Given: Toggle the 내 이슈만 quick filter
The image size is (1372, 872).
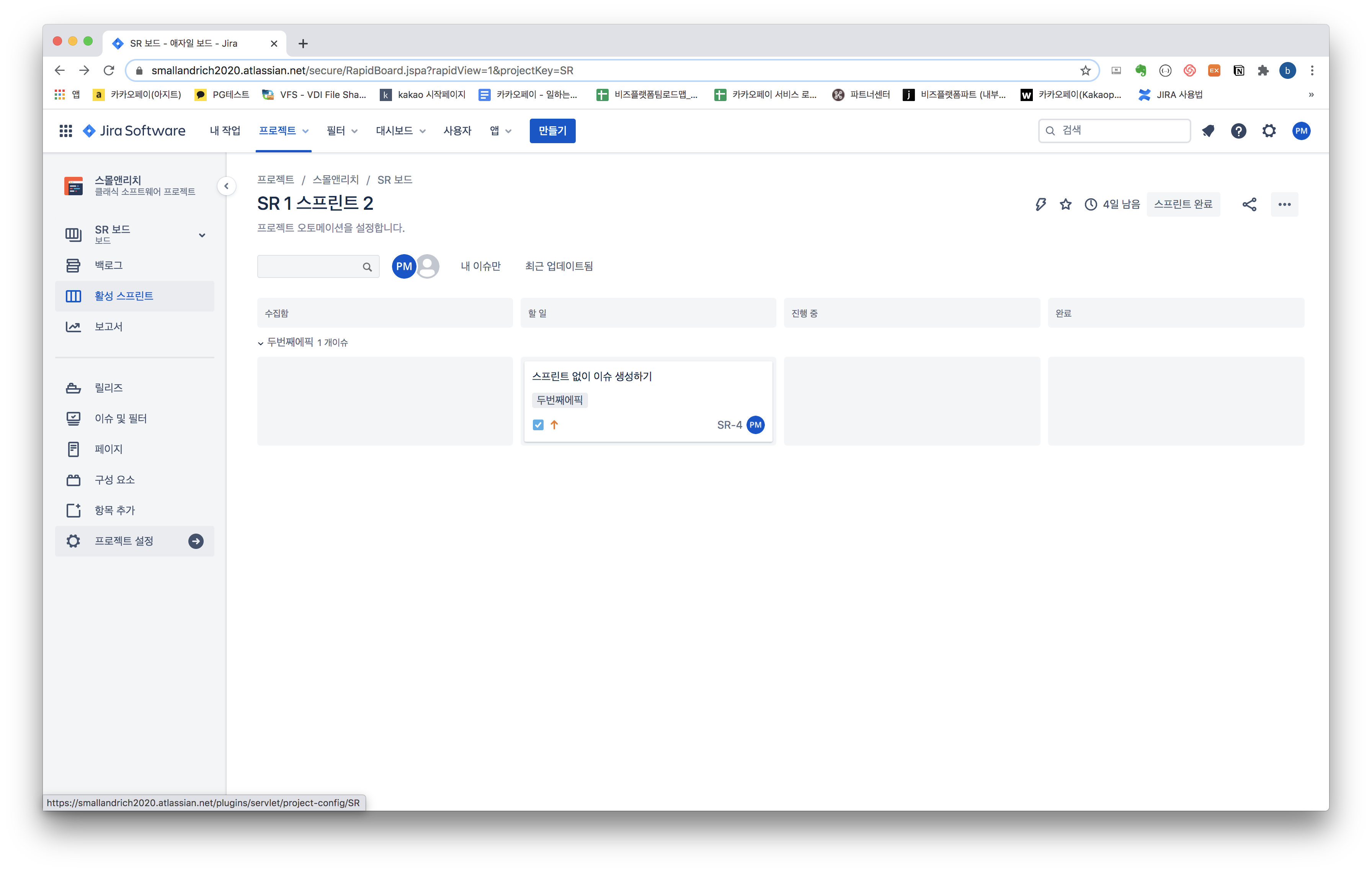Looking at the screenshot, I should (x=480, y=266).
